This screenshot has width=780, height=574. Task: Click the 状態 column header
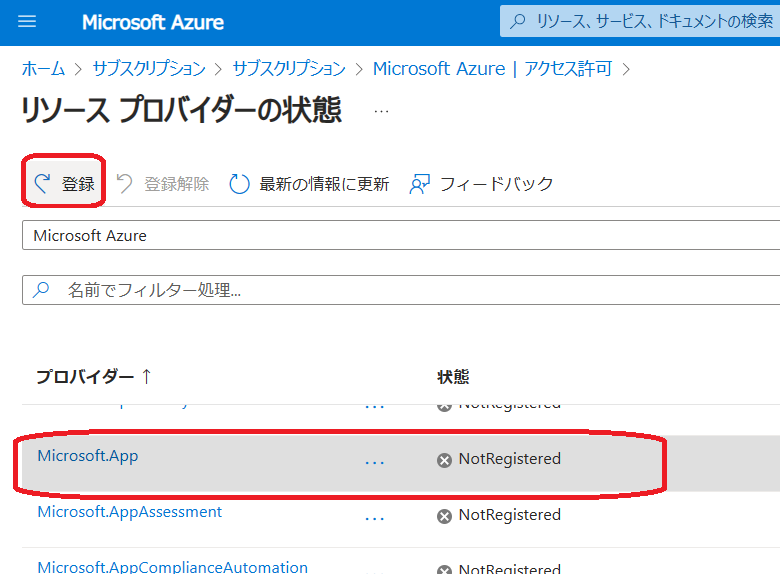click(453, 377)
